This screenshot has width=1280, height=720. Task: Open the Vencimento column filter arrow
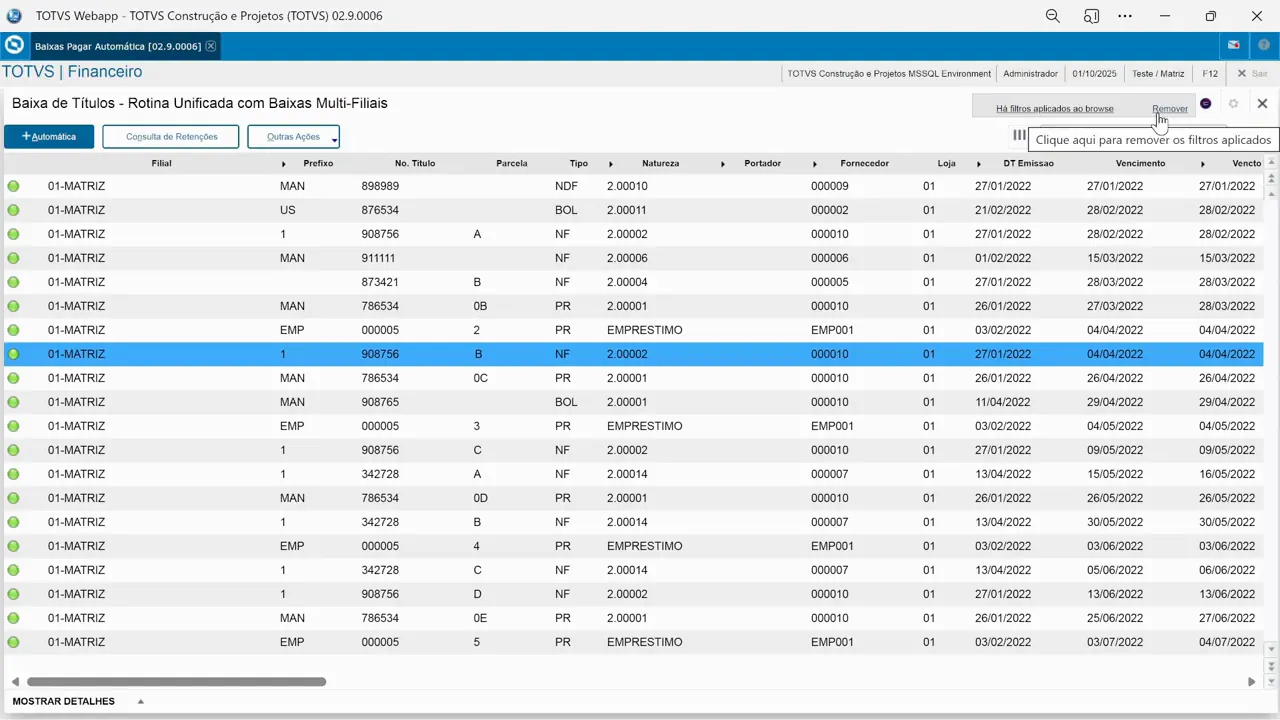pyautogui.click(x=1202, y=163)
